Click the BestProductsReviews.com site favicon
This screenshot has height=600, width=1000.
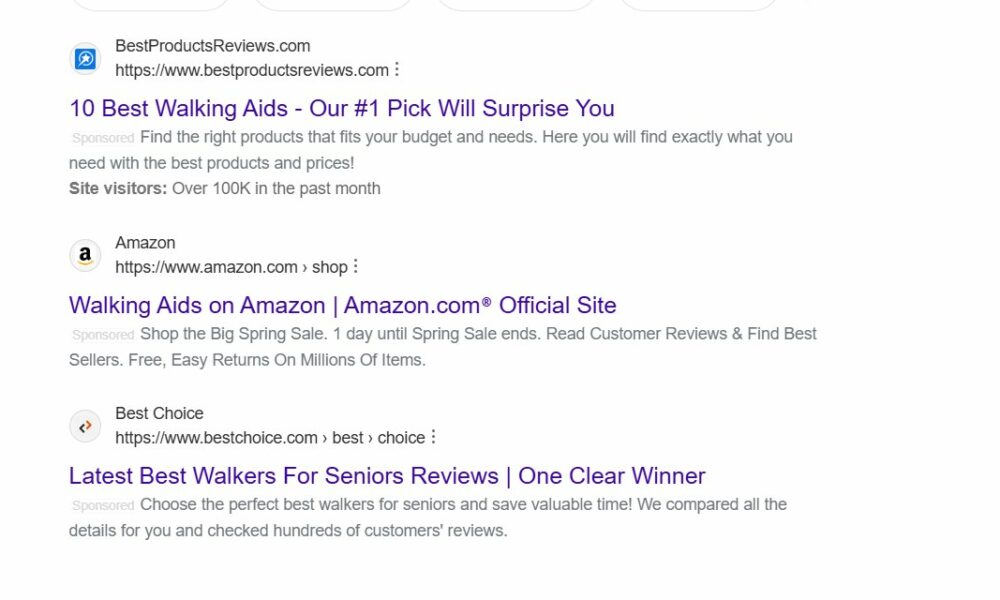[85, 58]
